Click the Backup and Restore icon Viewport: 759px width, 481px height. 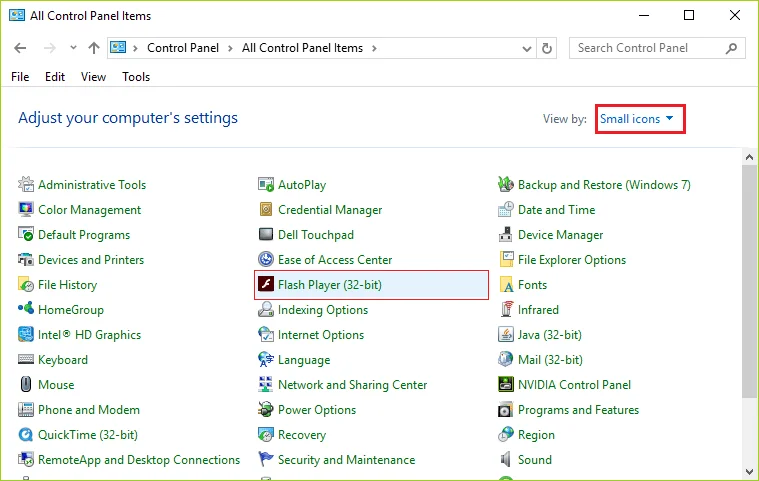506,184
